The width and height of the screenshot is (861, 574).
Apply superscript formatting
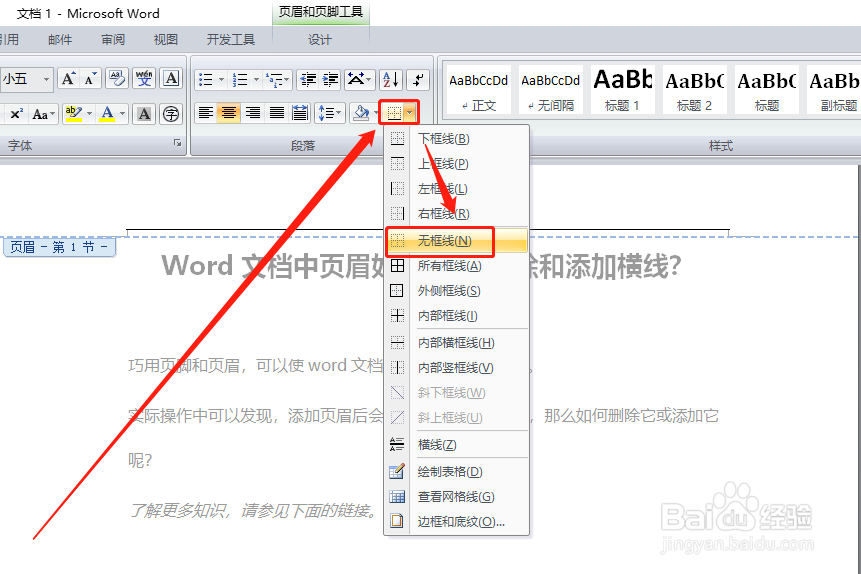click(x=16, y=114)
